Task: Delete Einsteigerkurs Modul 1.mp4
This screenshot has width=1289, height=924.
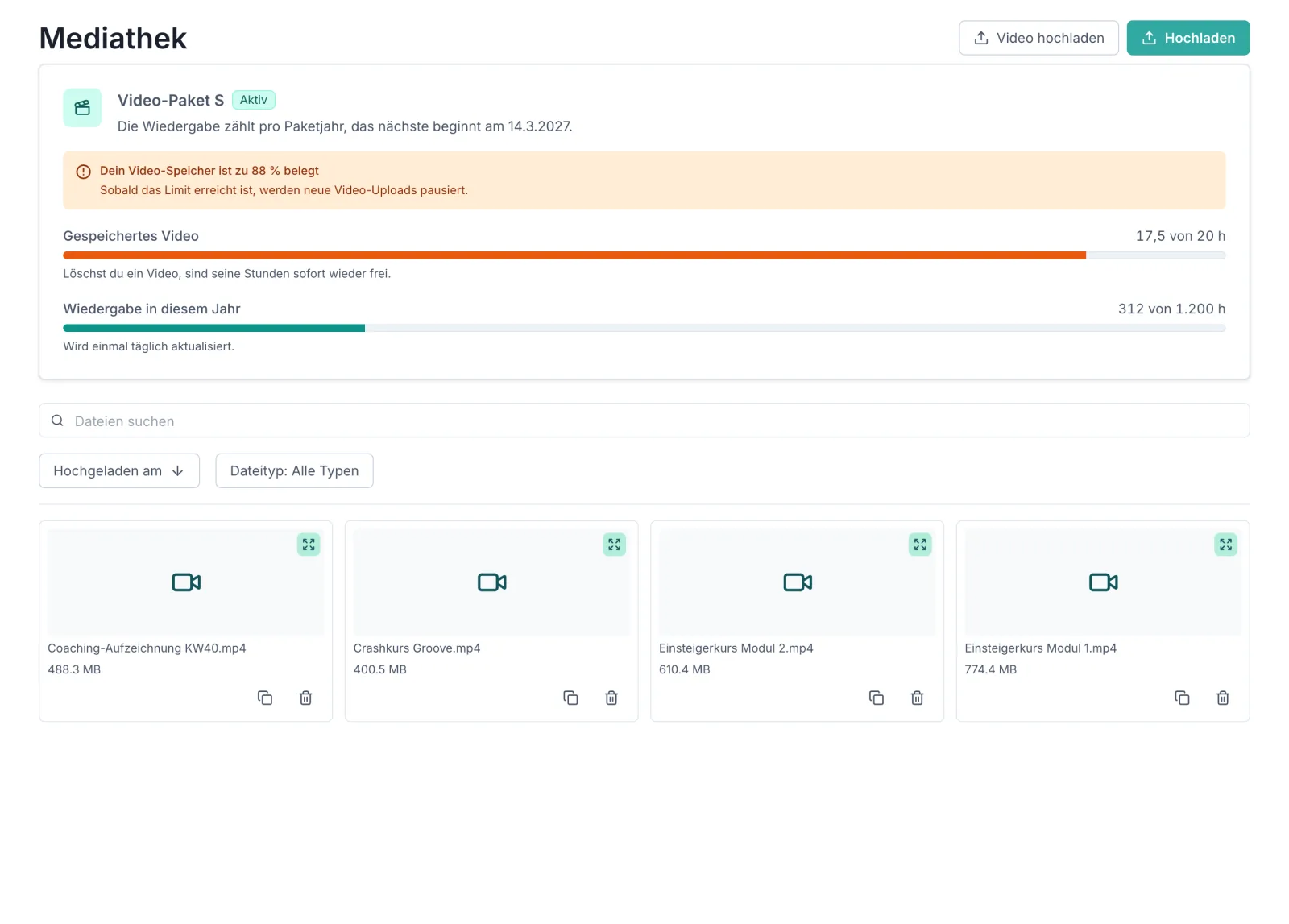Action: tap(1223, 698)
